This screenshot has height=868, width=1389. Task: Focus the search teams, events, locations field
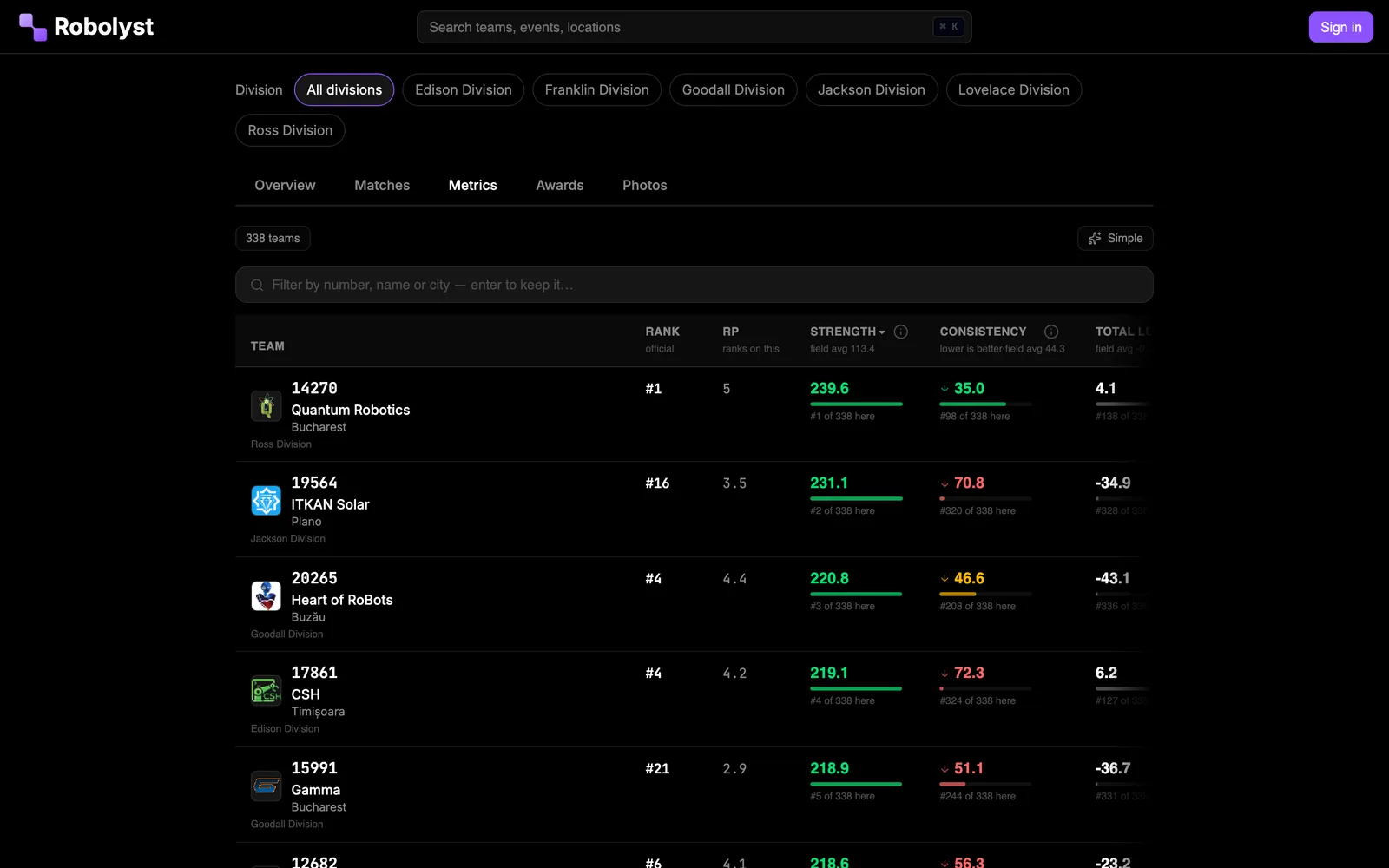click(694, 27)
